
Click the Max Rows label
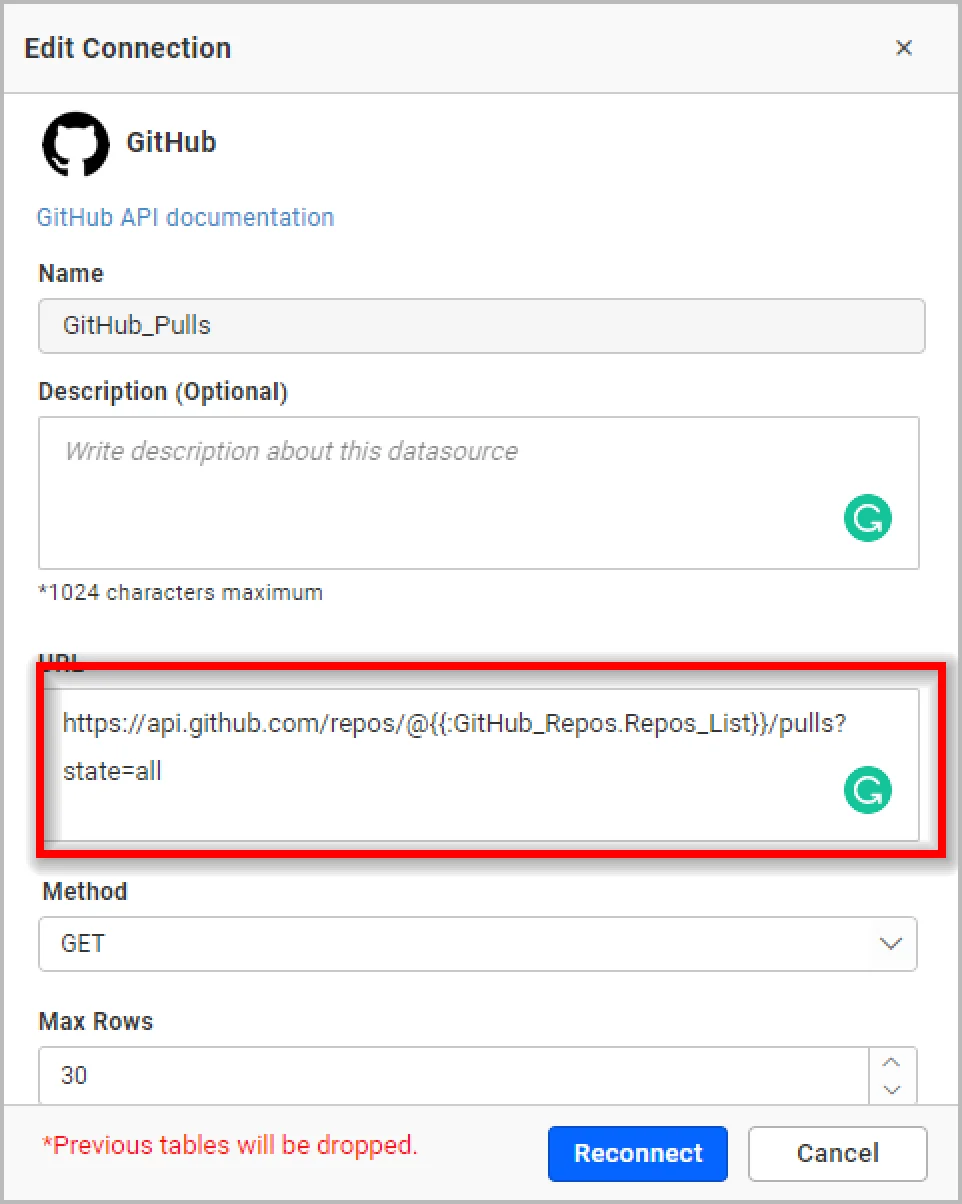click(96, 1021)
